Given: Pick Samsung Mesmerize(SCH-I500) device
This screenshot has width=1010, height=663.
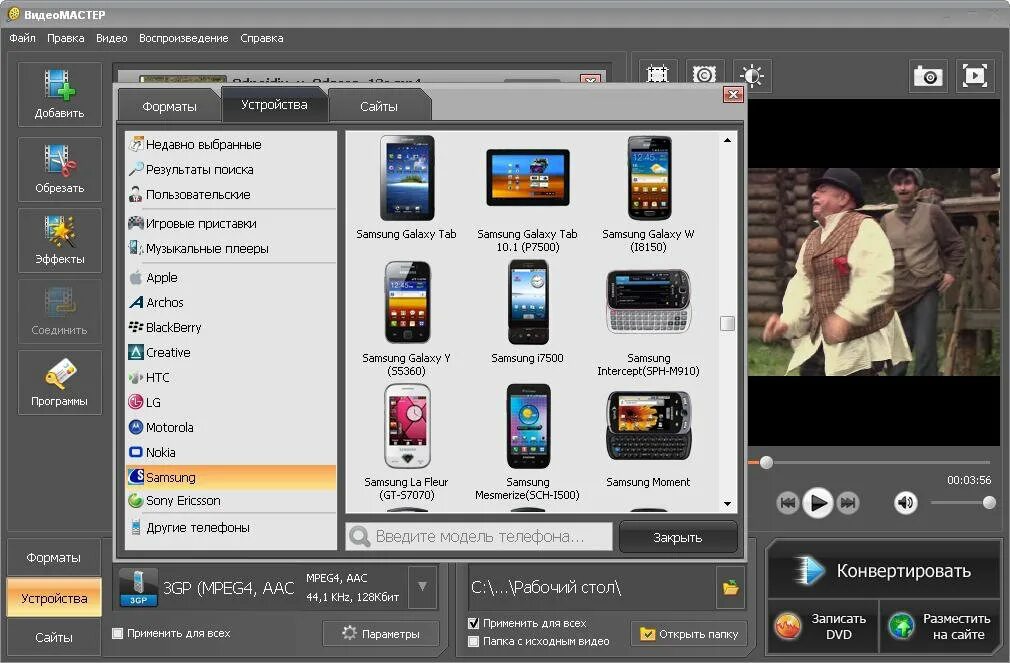Looking at the screenshot, I should point(528,443).
